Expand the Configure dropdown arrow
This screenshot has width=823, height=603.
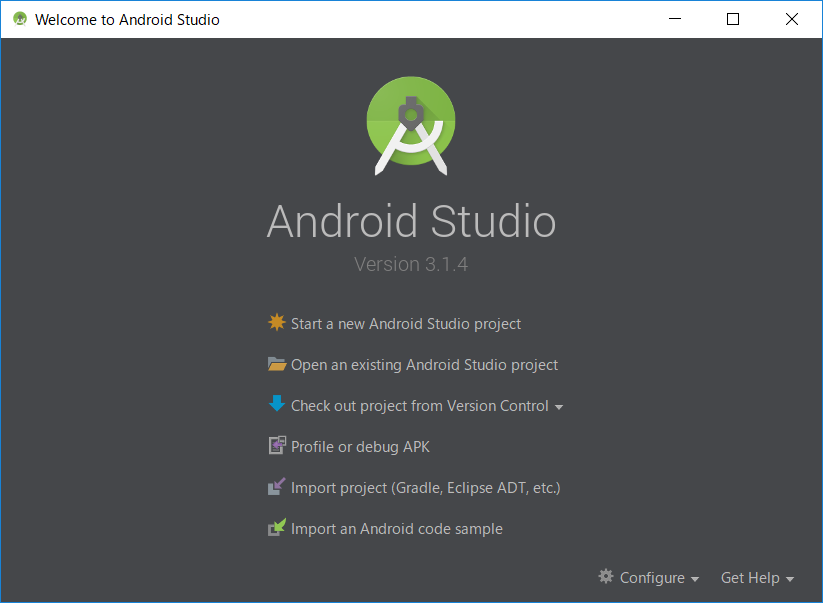click(695, 579)
